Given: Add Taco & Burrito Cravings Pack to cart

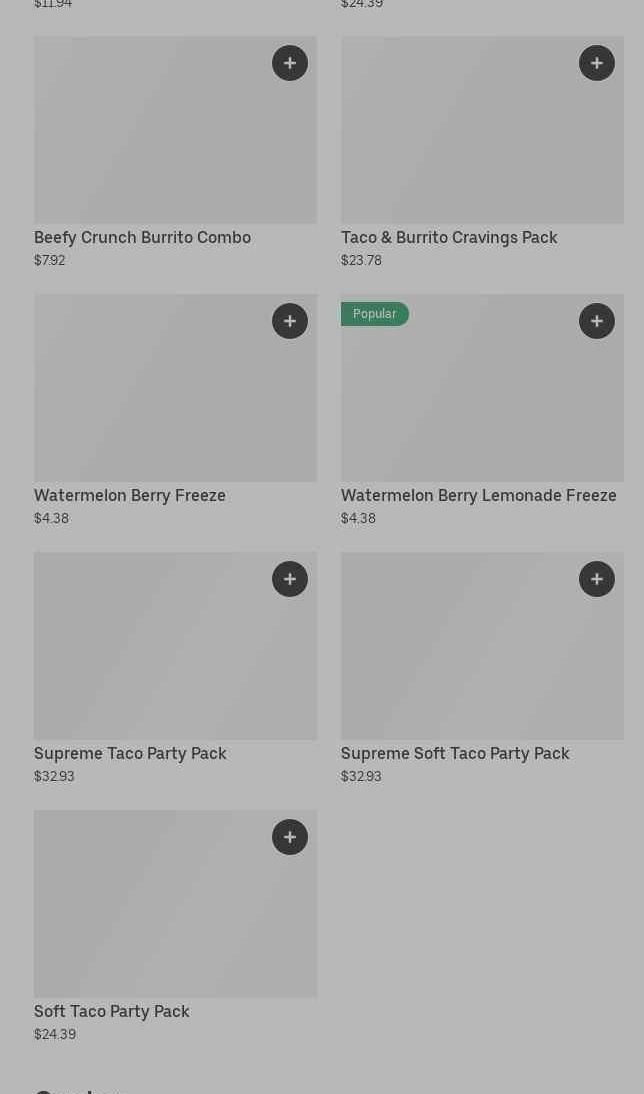Looking at the screenshot, I should coord(597,63).
